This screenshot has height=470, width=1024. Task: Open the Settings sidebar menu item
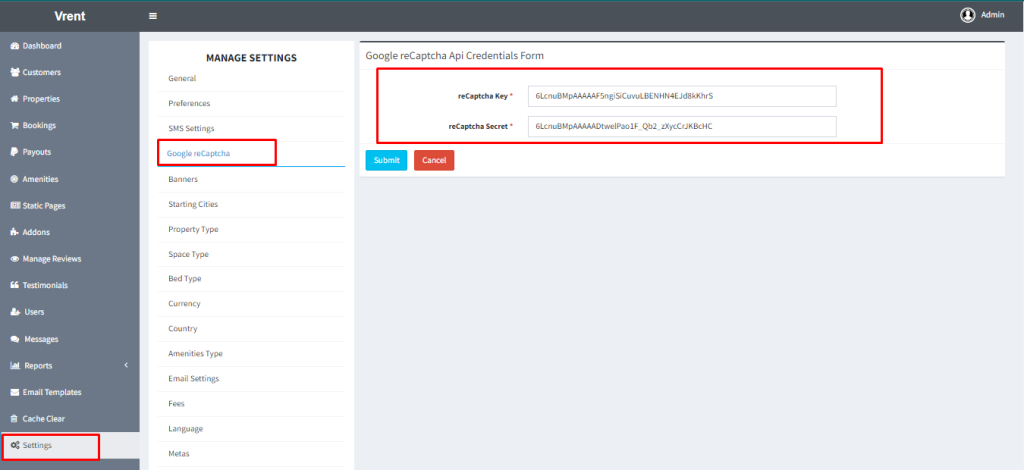point(37,445)
